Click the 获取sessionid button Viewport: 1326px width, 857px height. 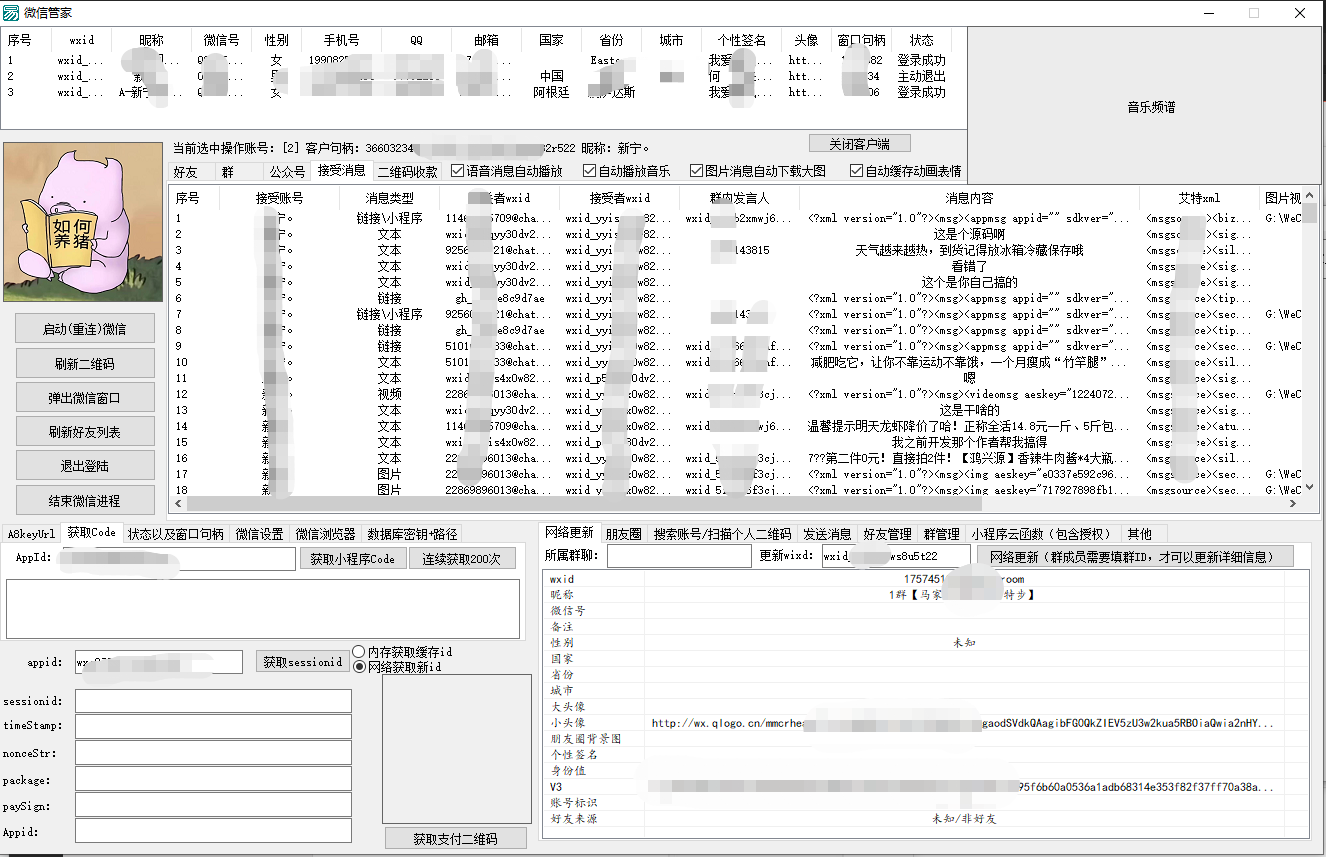point(303,661)
